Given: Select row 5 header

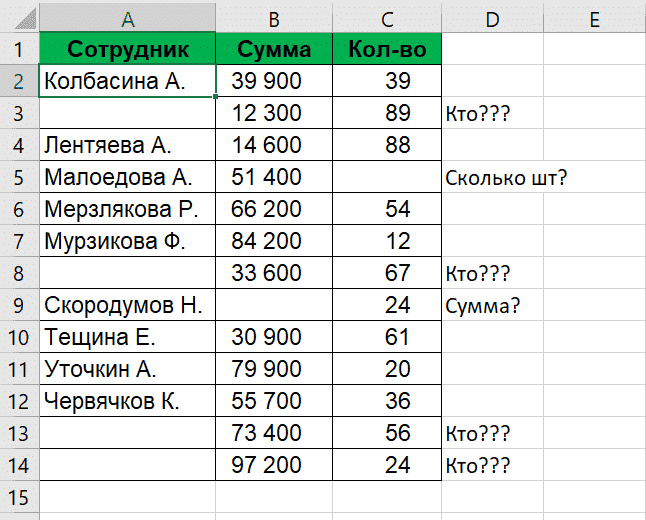Looking at the screenshot, I should click(x=19, y=177).
